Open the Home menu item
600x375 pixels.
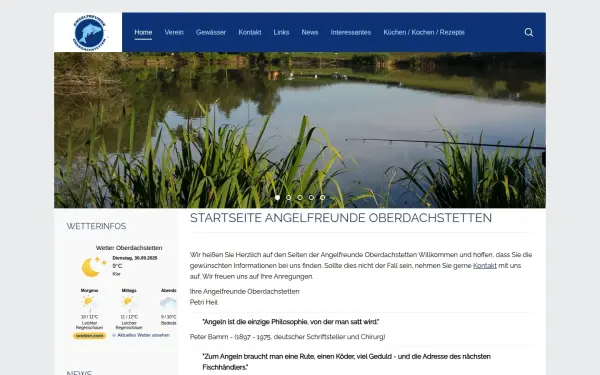(x=143, y=33)
